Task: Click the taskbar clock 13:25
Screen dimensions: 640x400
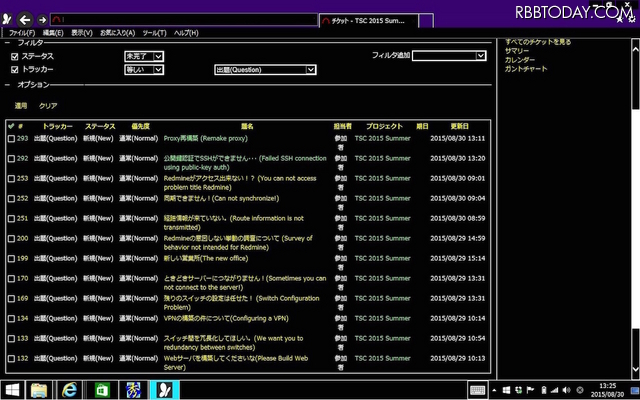Action: tap(608, 390)
